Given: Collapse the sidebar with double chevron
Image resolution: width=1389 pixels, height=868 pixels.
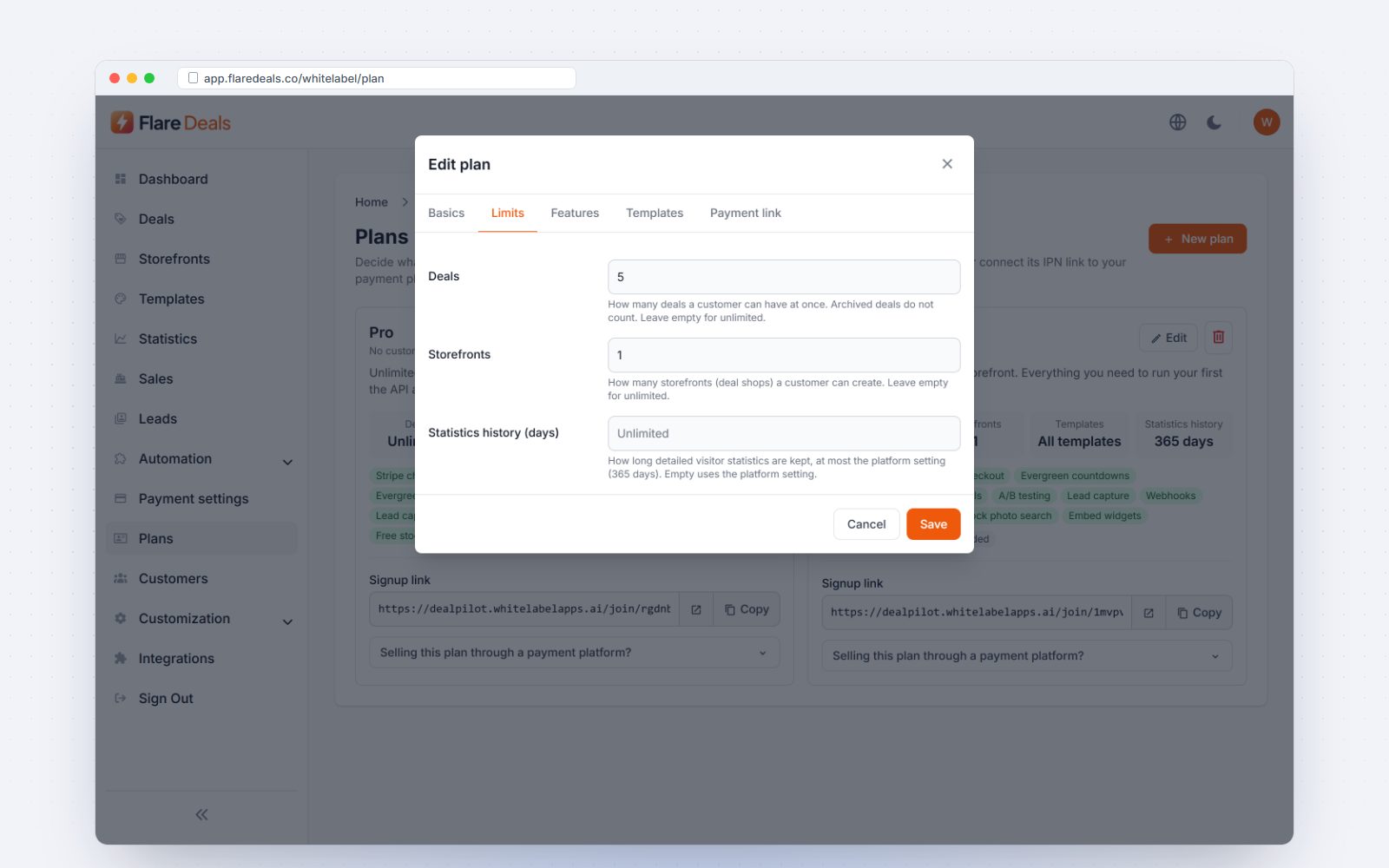Looking at the screenshot, I should coord(201,814).
